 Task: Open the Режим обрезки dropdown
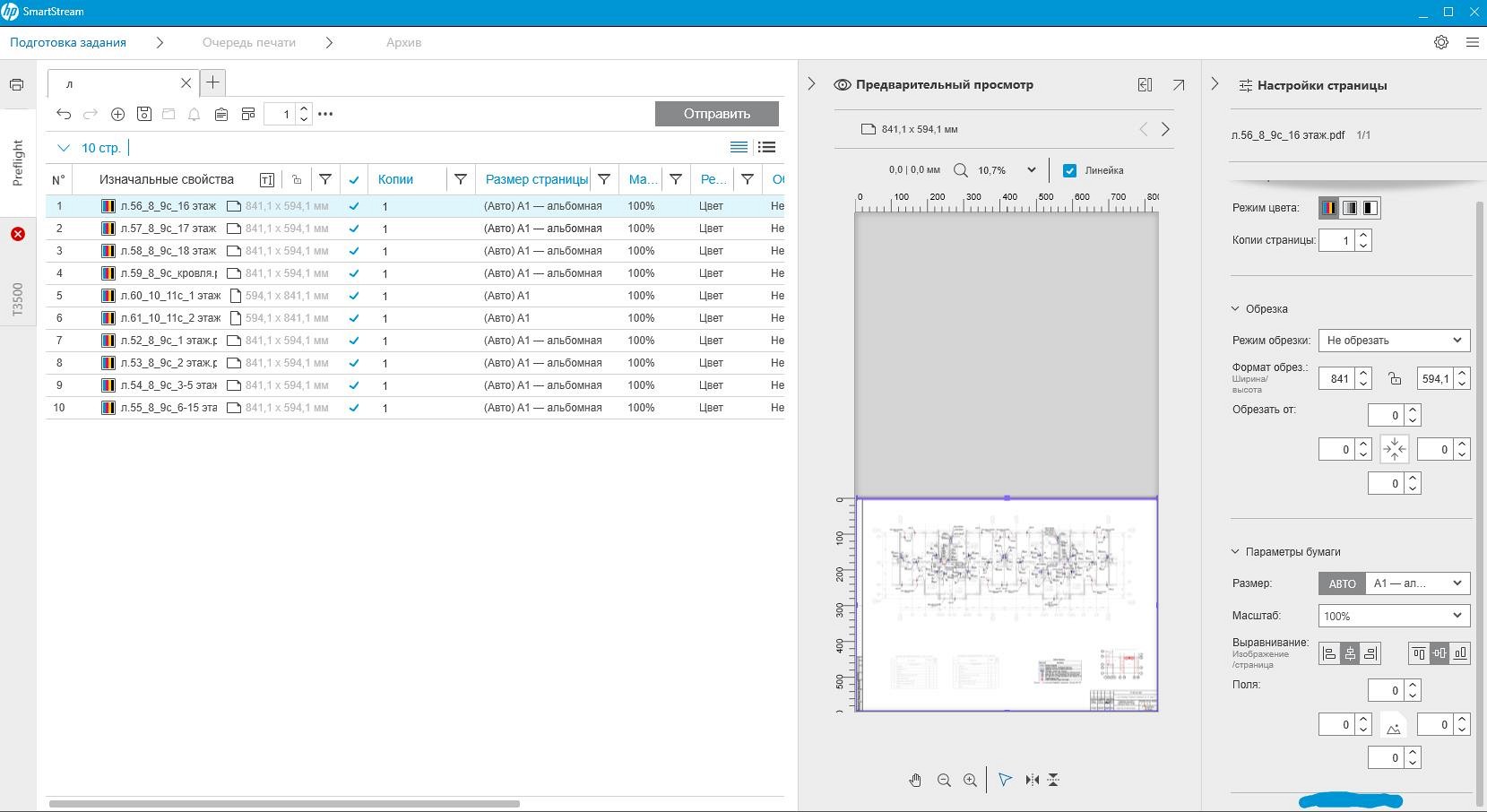coord(1394,341)
